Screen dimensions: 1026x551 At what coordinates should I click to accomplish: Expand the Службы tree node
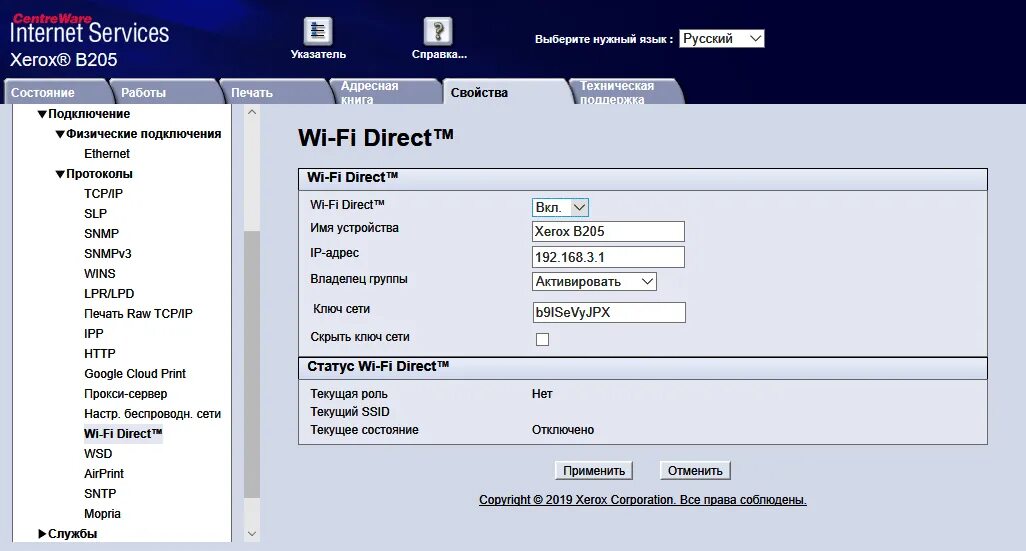(x=42, y=534)
